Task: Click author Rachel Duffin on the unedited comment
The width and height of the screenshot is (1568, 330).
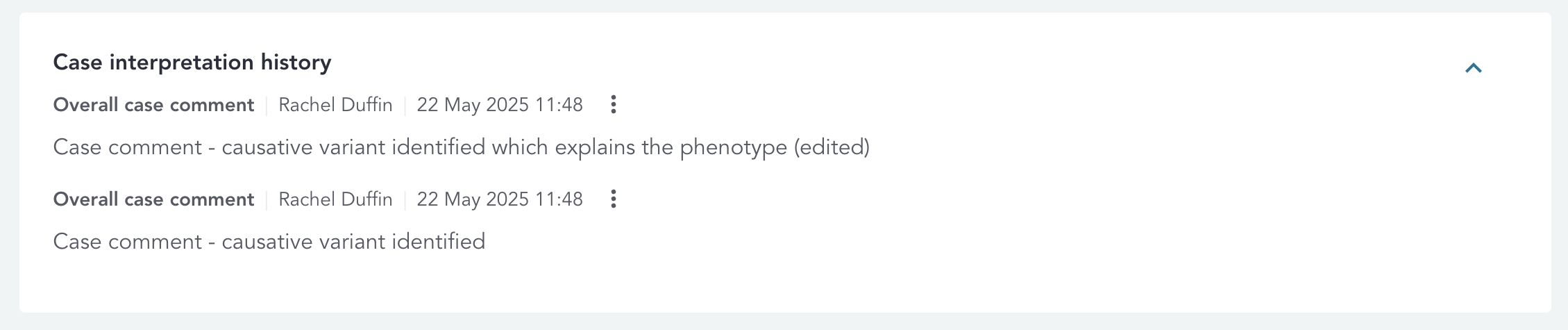Action: [x=335, y=199]
